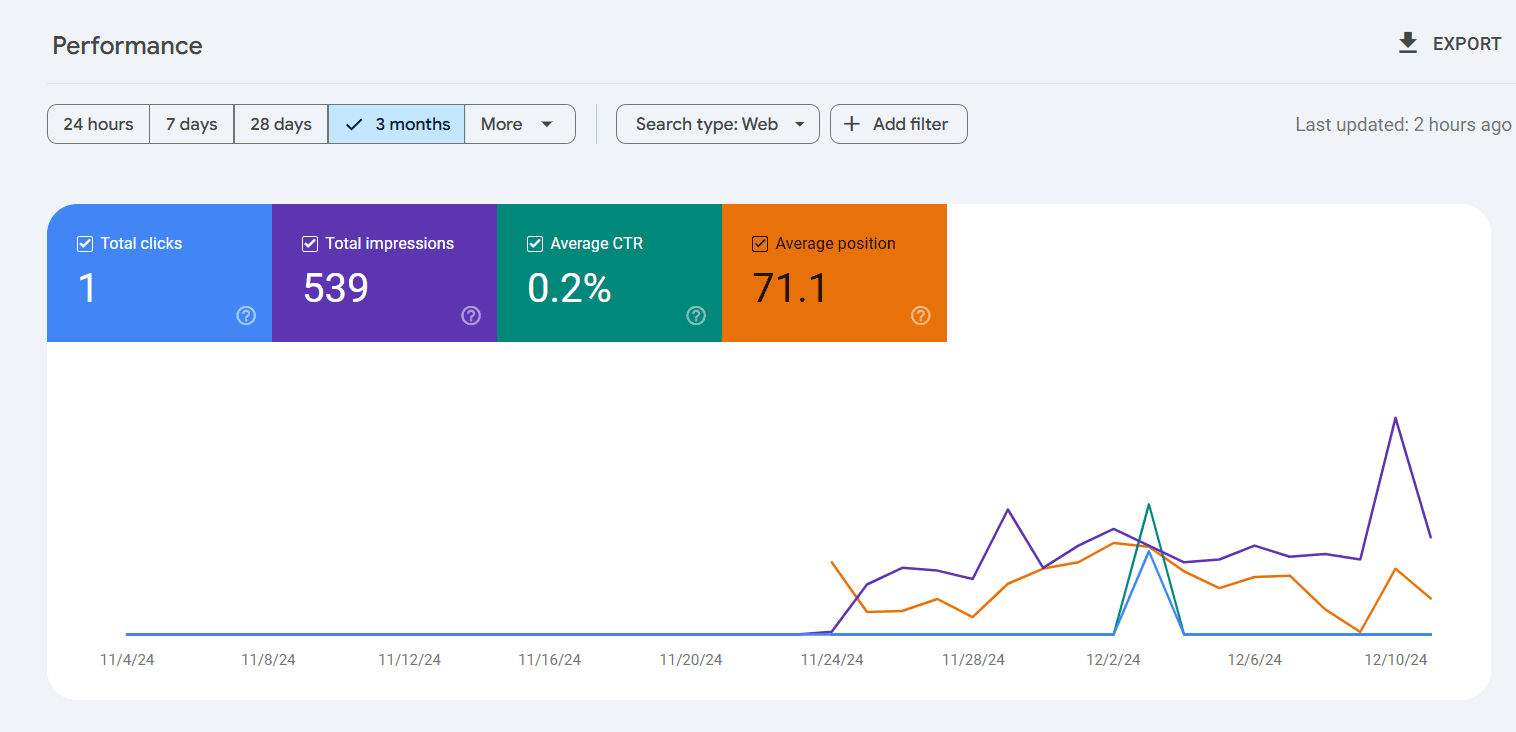Image resolution: width=1516 pixels, height=732 pixels.
Task: Switch to the 7 days range
Action: [x=191, y=124]
